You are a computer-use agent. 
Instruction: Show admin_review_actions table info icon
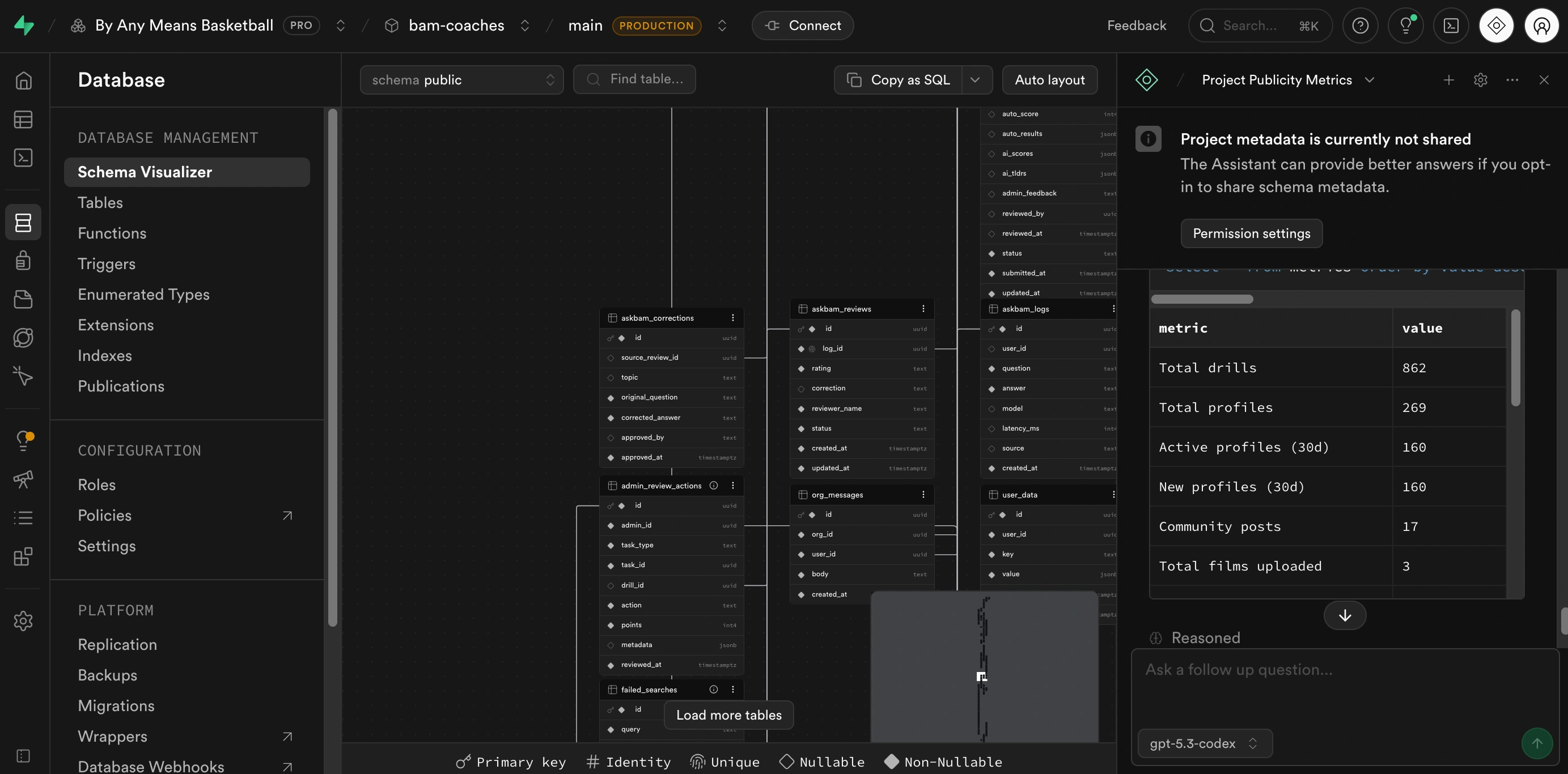[x=713, y=486]
